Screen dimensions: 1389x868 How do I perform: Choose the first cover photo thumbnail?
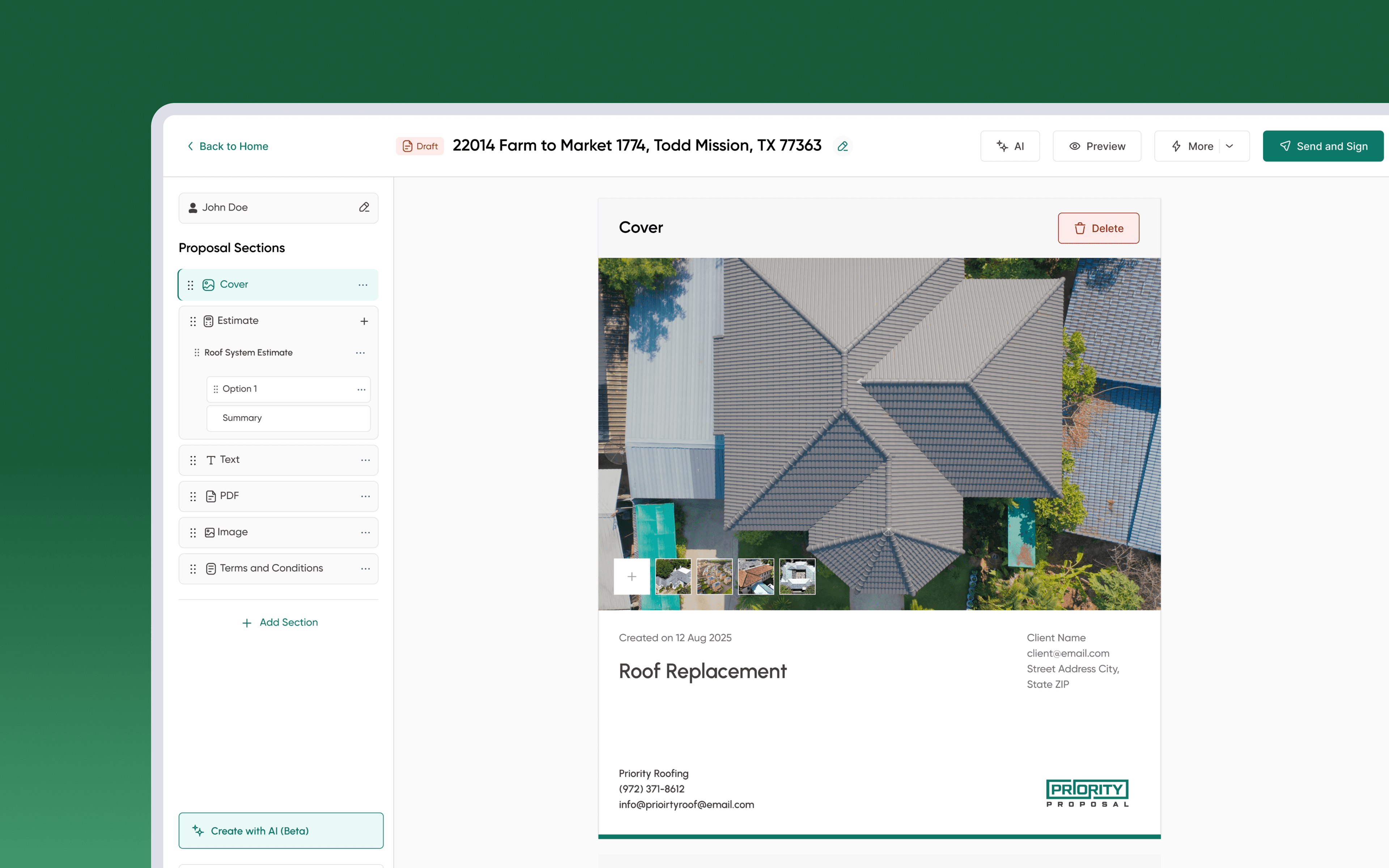click(673, 576)
